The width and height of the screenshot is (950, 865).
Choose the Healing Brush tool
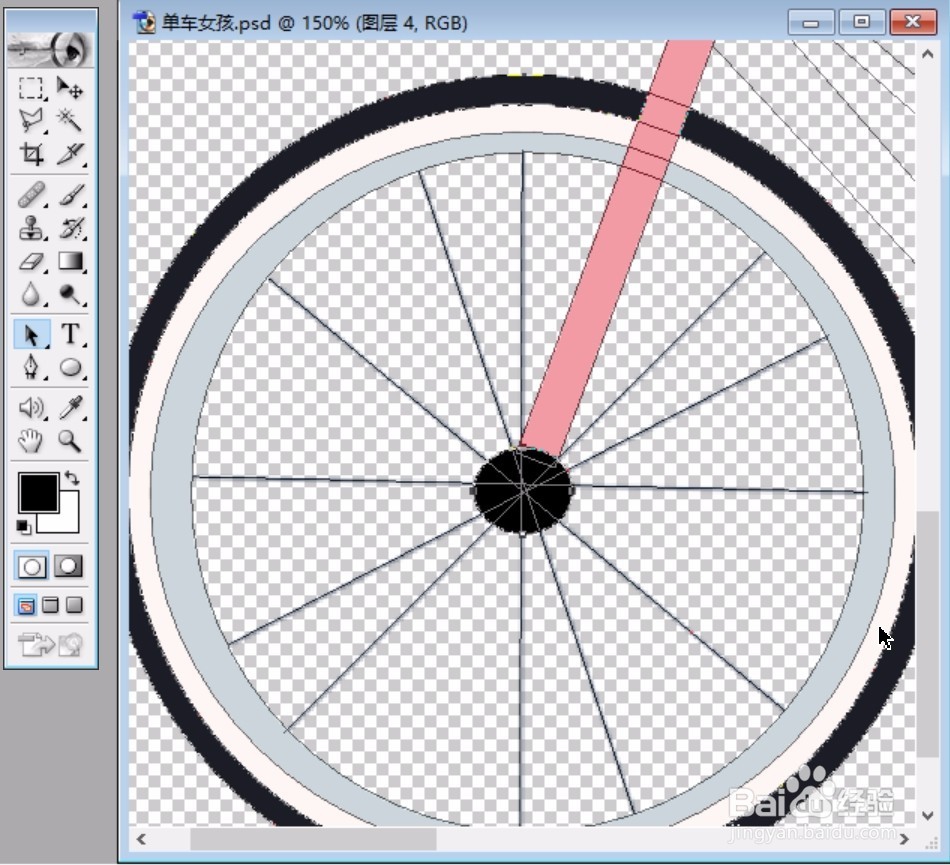31,195
